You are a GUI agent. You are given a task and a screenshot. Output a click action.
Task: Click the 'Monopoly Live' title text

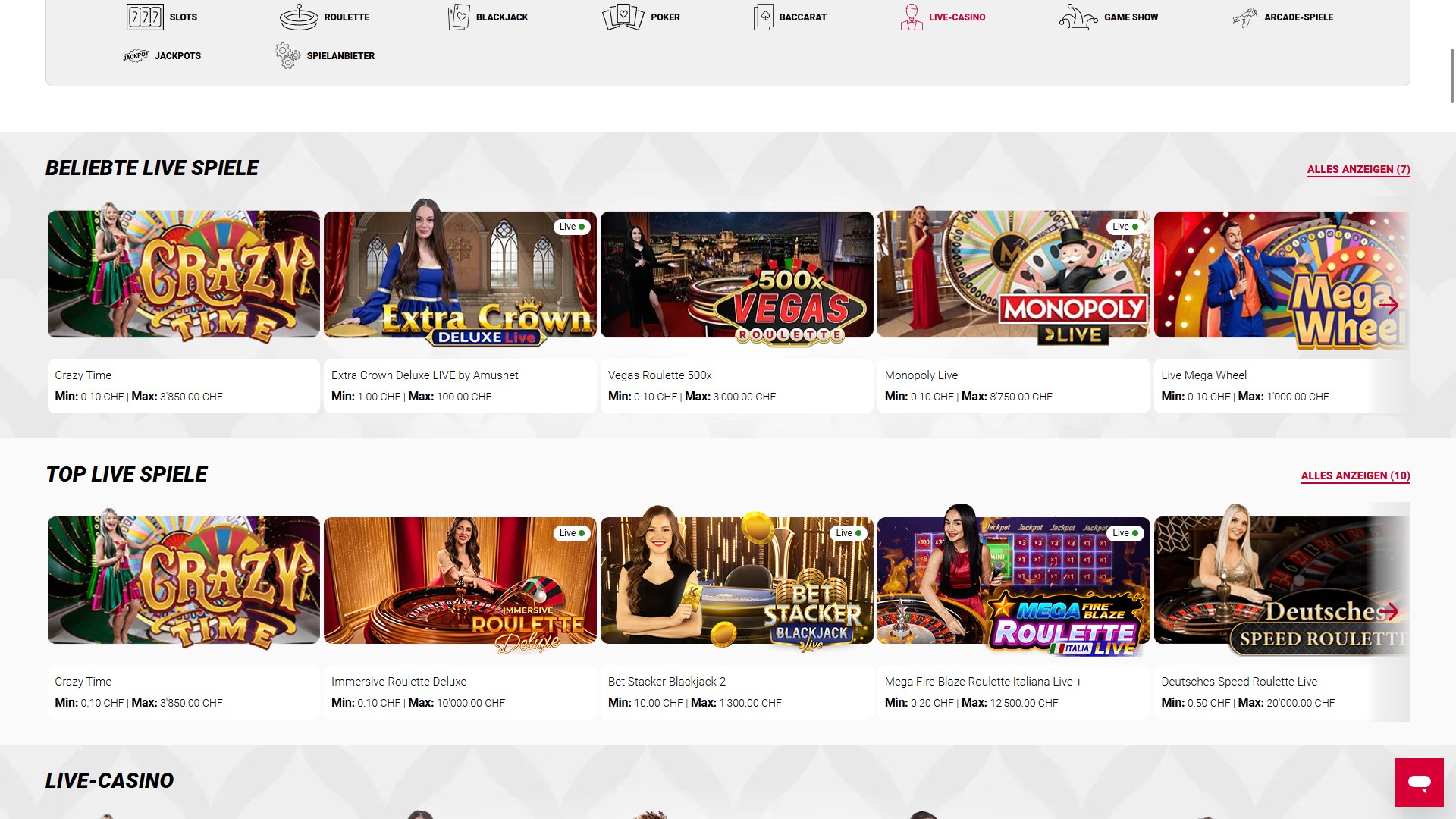[921, 375]
